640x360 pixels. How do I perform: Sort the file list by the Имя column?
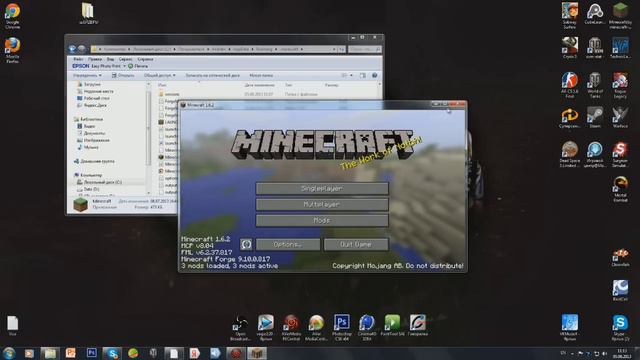(x=162, y=85)
